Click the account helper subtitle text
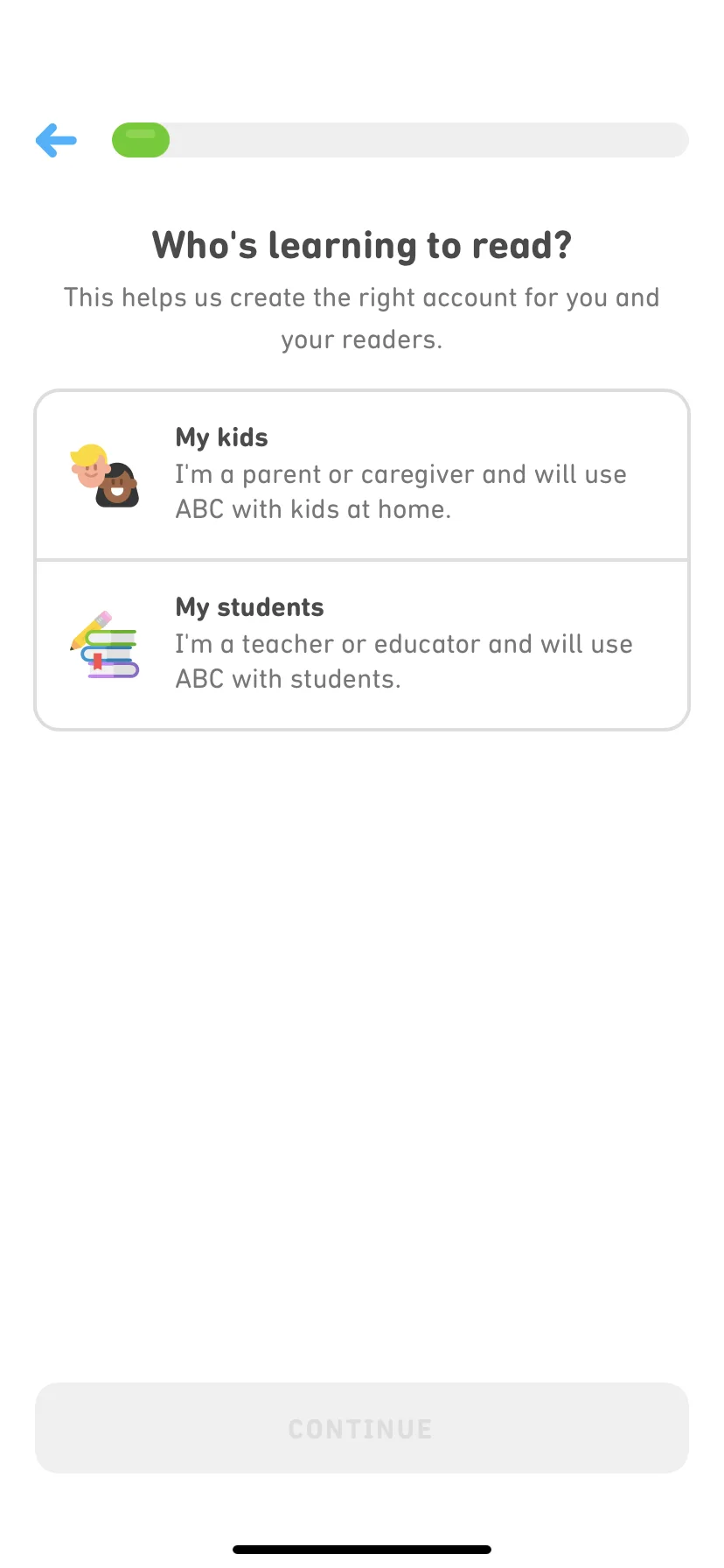Screen dimensions: 724x1568 coord(362,318)
